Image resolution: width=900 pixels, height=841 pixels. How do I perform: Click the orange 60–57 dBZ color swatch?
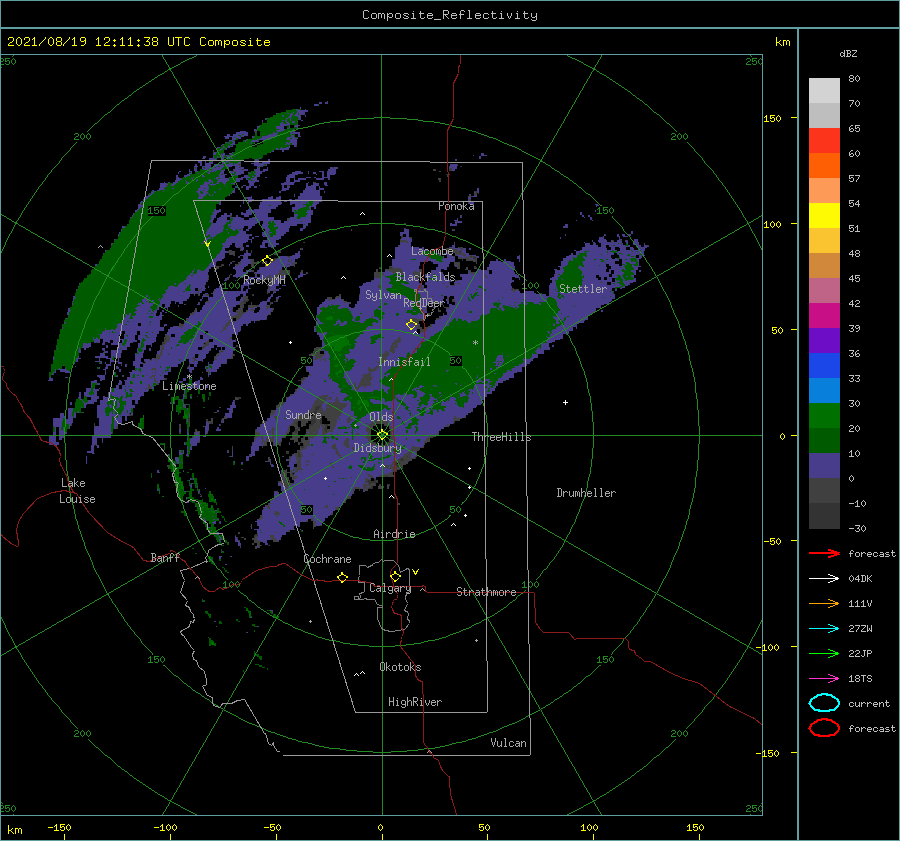click(824, 166)
